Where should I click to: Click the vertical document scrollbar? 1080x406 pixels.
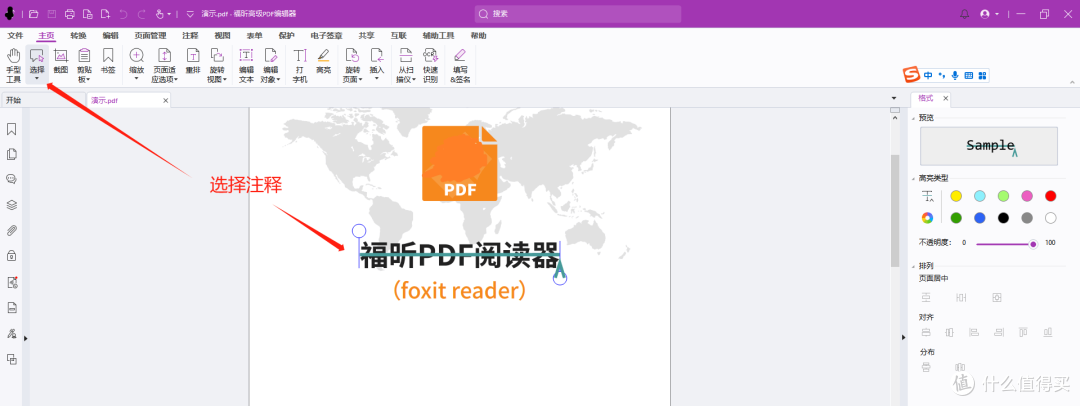tap(895, 210)
